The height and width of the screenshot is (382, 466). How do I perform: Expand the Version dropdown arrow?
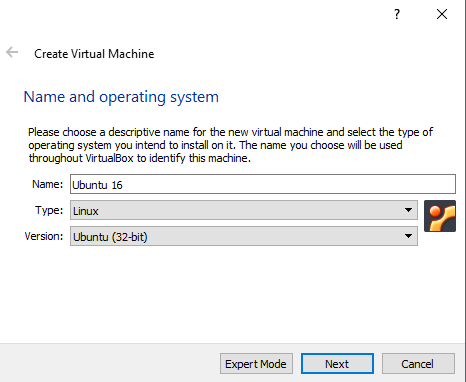[408, 236]
